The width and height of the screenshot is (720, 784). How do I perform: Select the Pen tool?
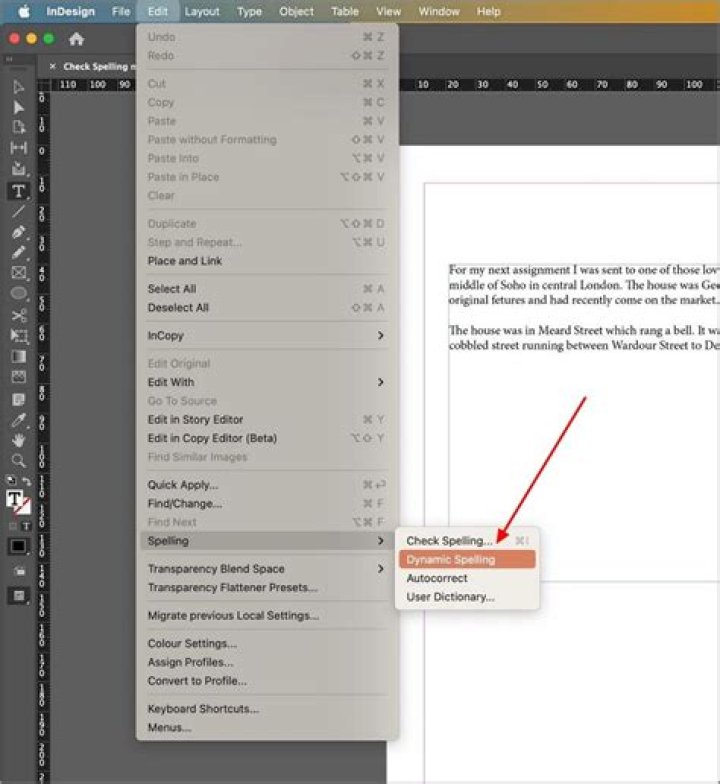pos(18,232)
